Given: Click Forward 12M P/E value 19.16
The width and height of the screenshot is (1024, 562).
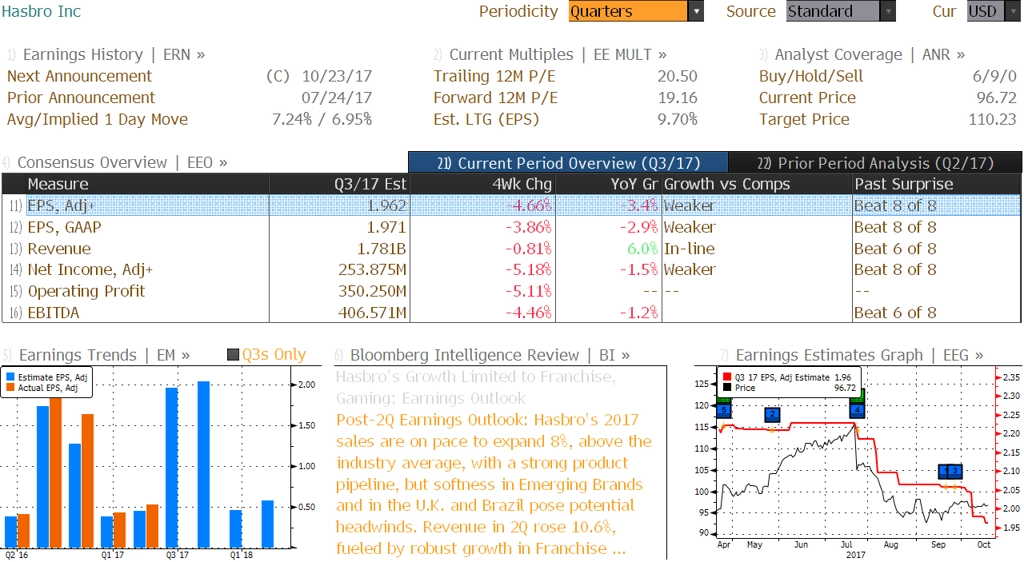Looking at the screenshot, I should (x=677, y=98).
